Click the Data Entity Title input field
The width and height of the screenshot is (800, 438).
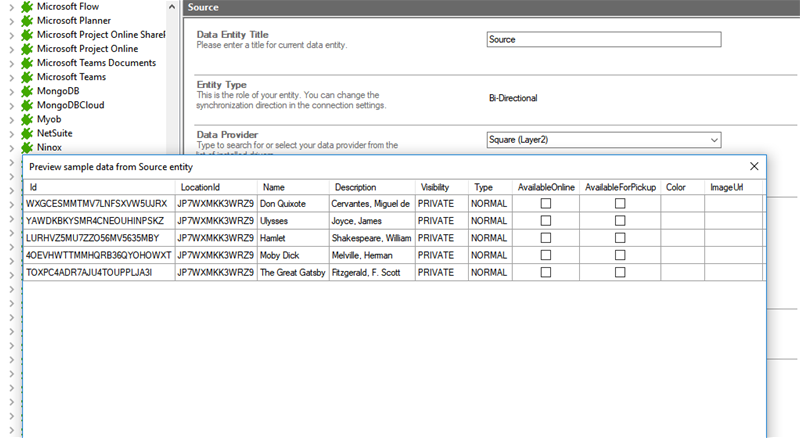tap(602, 40)
